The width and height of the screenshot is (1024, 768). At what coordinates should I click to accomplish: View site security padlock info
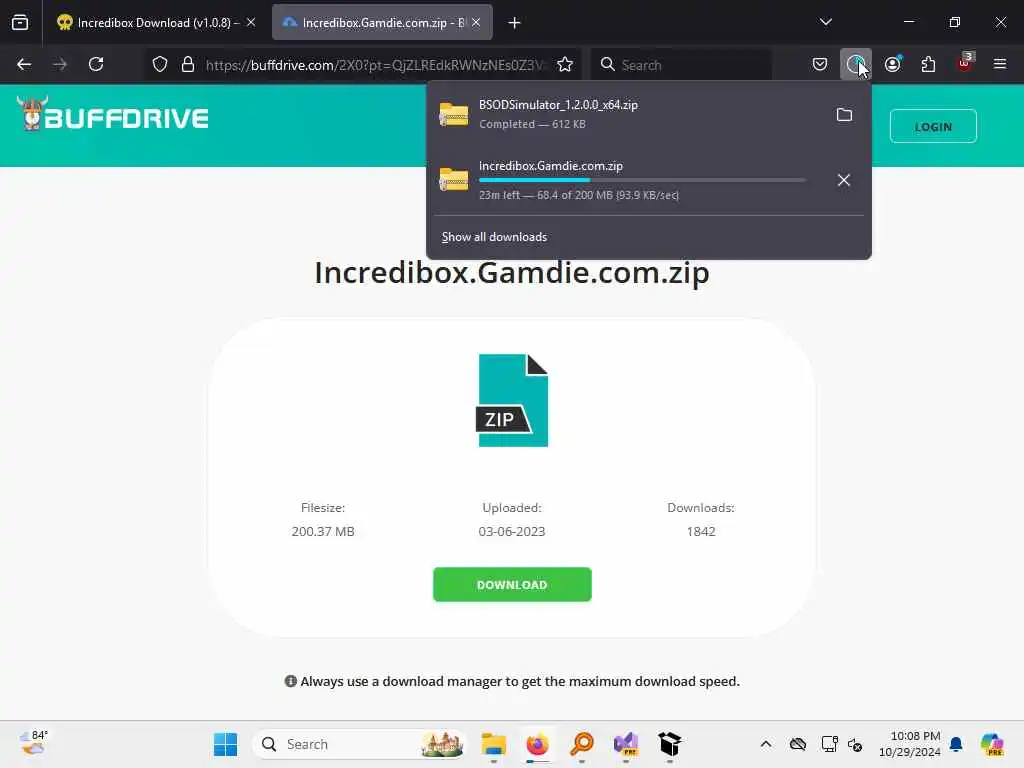click(x=188, y=65)
